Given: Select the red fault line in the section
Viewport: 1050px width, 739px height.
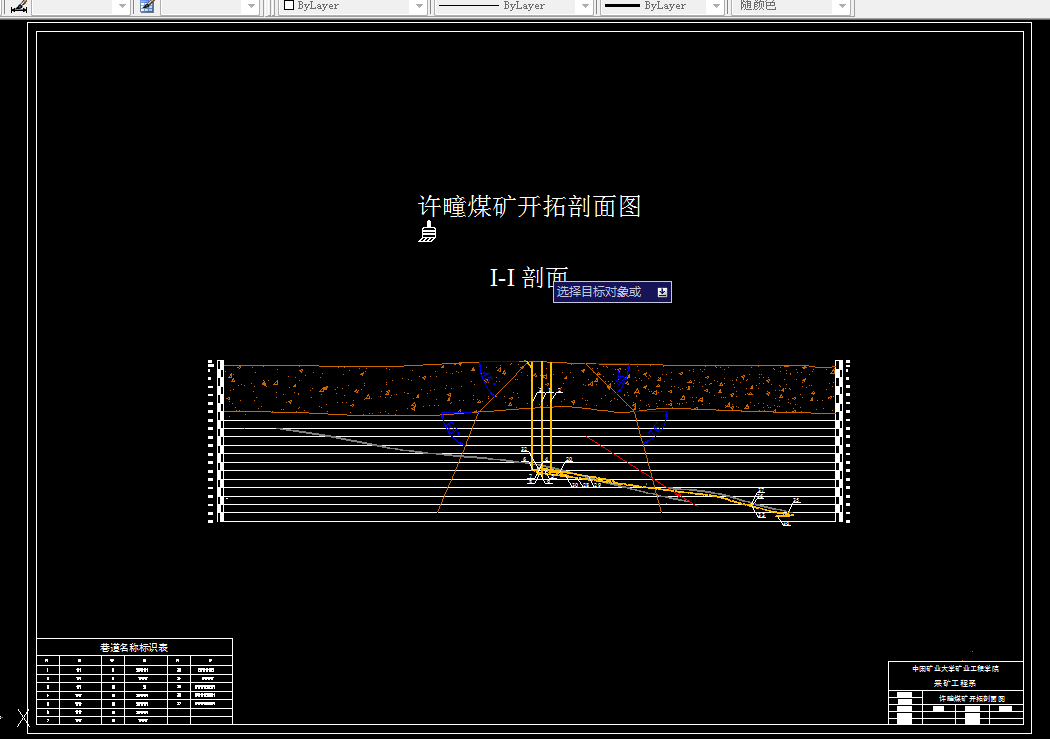Looking at the screenshot, I should point(642,471).
